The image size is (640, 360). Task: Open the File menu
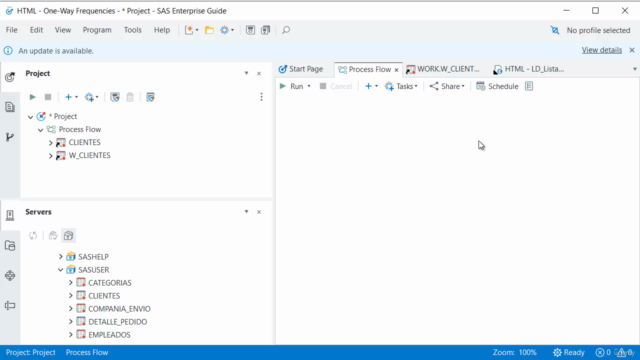point(11,30)
